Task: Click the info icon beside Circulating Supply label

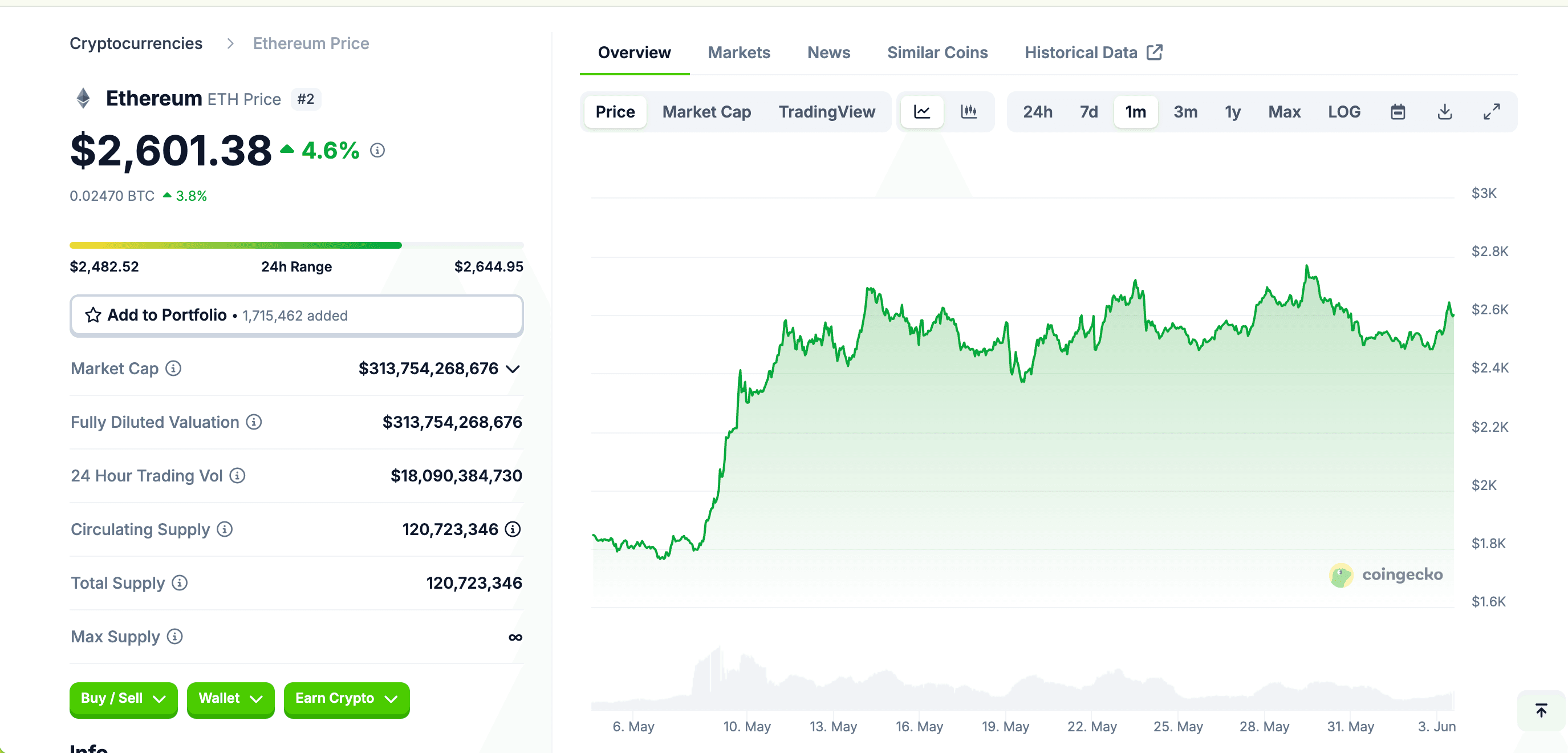Action: 225,529
